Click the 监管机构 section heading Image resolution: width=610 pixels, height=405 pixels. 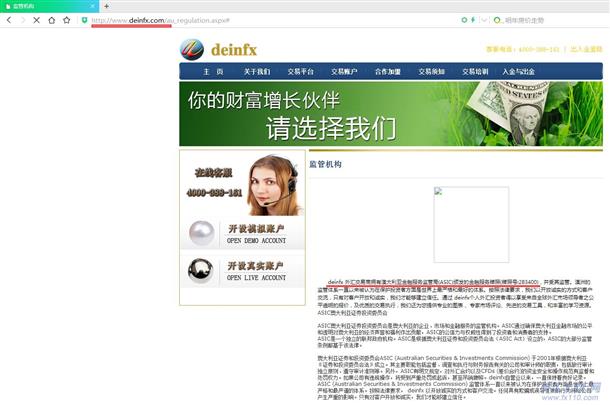click(326, 164)
